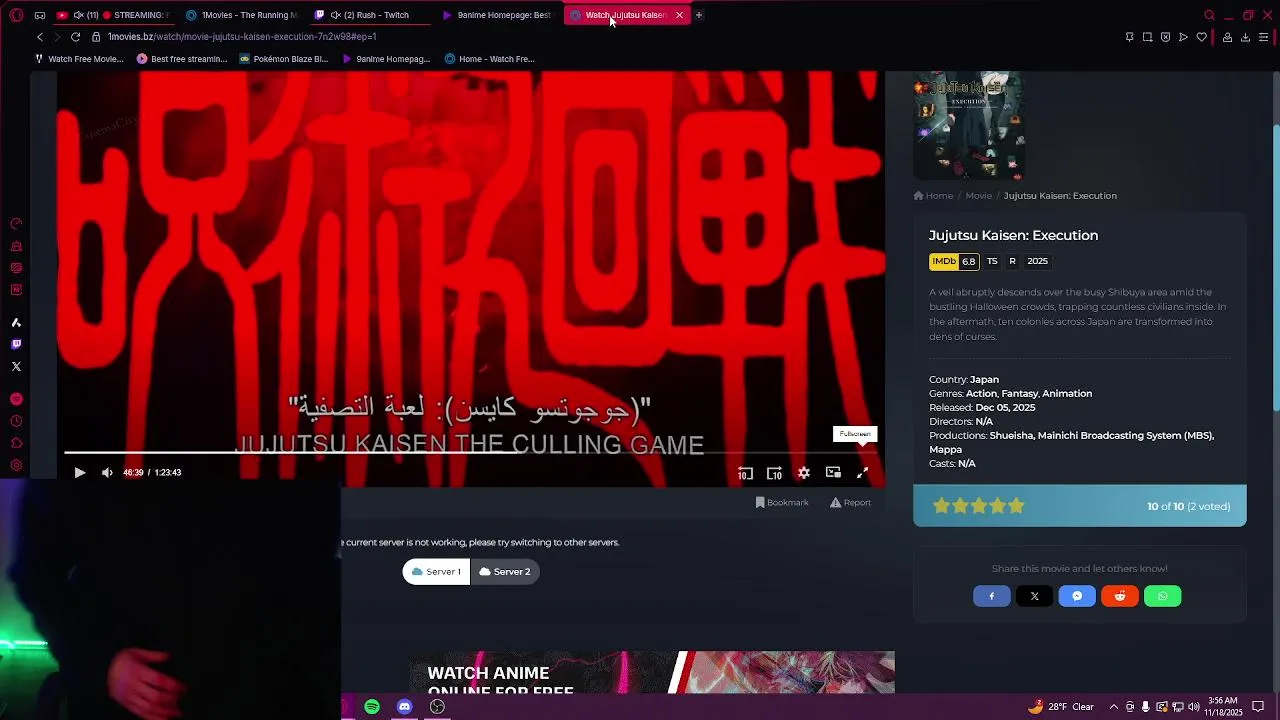This screenshot has height=720, width=1280.
Task: Enter fullscreen video mode
Action: (862, 473)
